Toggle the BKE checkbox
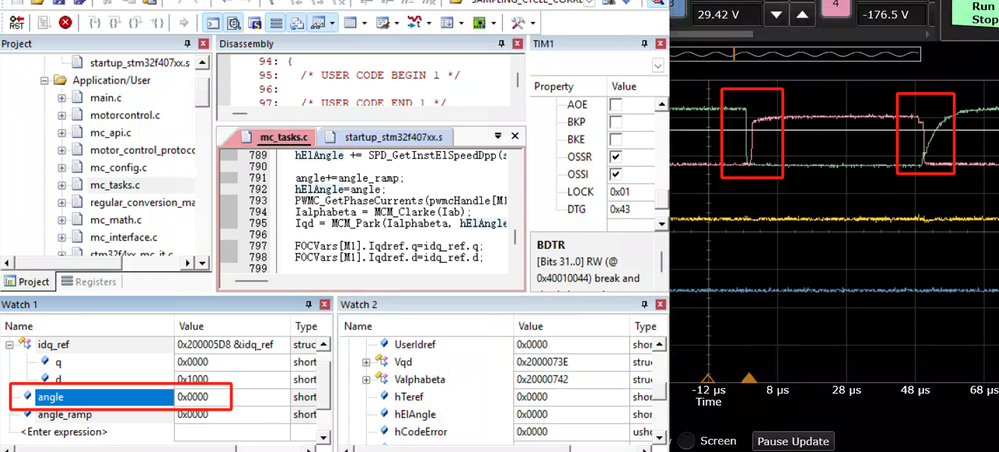This screenshot has height=452, width=999. [x=616, y=140]
